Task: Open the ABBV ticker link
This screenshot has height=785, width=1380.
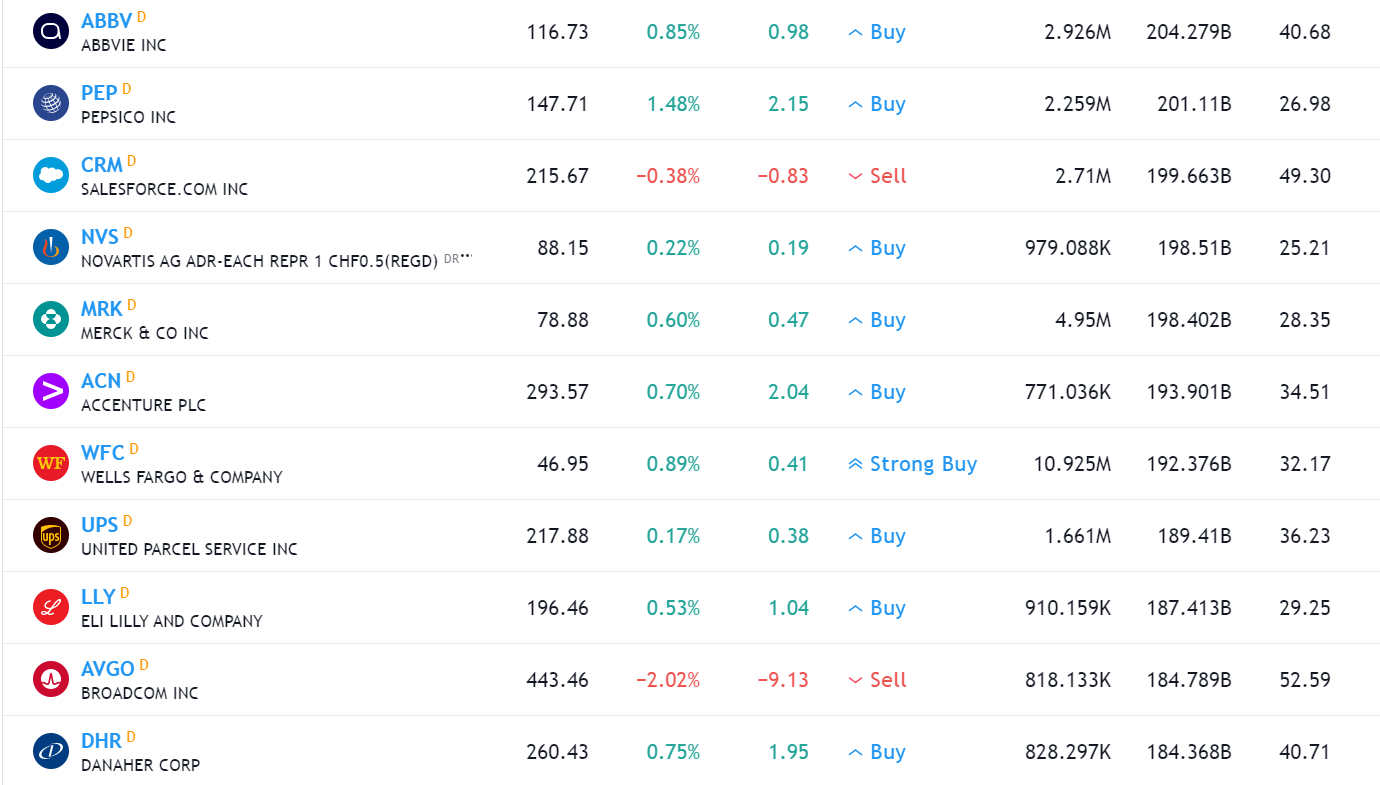Action: click(x=106, y=21)
